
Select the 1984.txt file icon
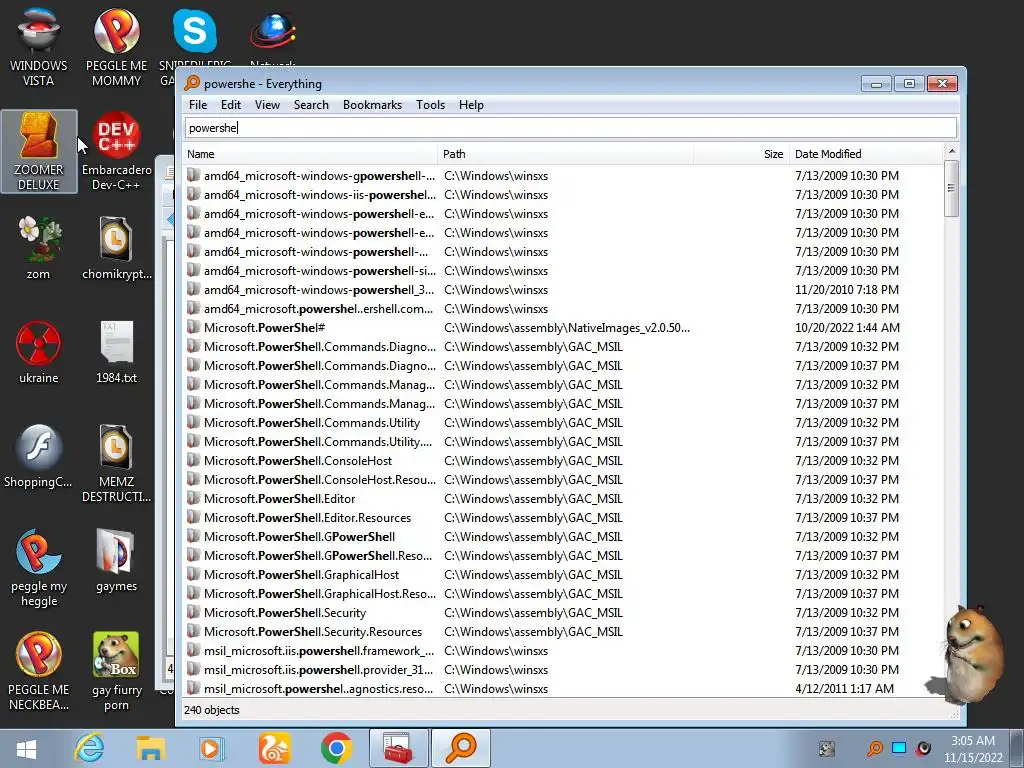116,353
